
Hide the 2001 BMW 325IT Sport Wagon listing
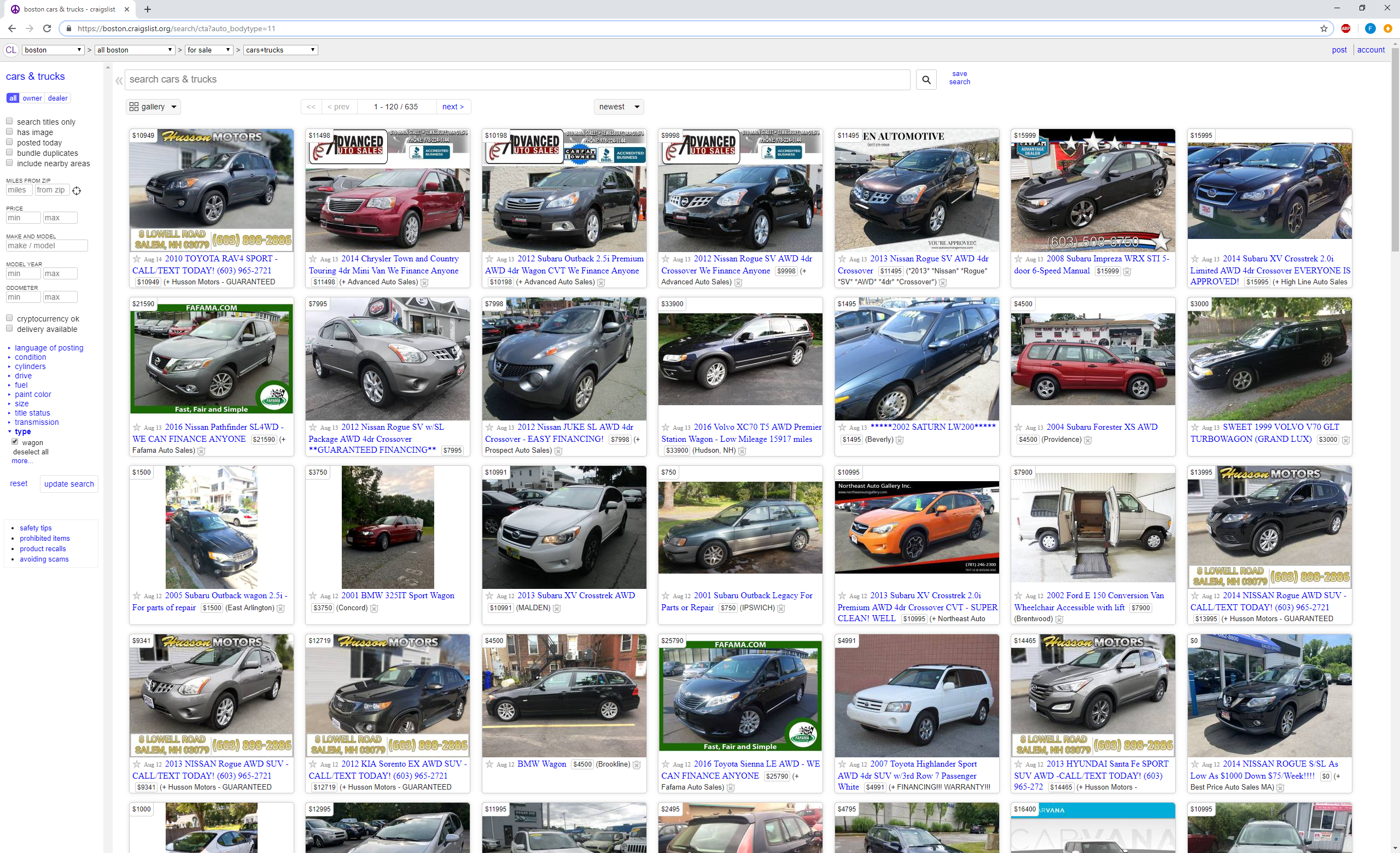tap(374, 608)
